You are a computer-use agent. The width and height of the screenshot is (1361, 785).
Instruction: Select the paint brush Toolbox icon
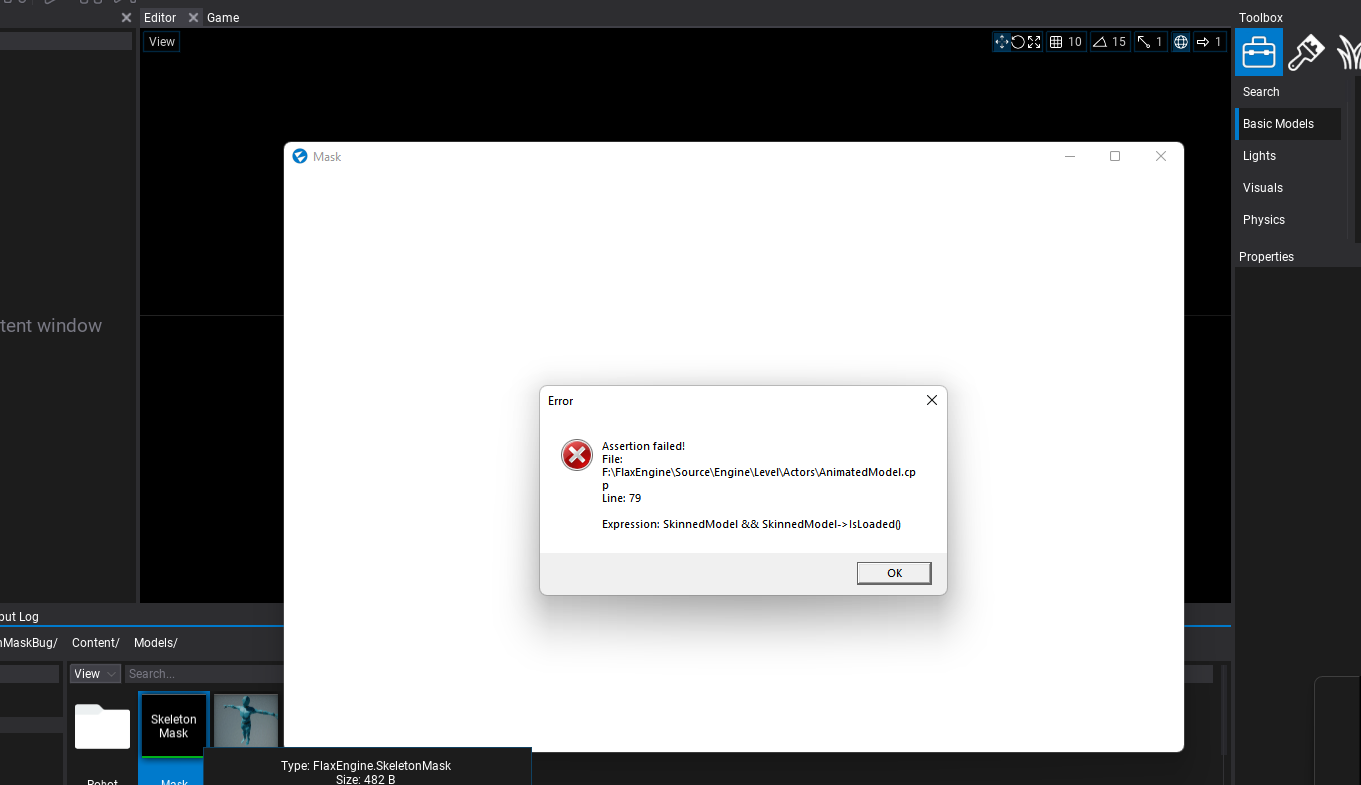click(x=1308, y=51)
